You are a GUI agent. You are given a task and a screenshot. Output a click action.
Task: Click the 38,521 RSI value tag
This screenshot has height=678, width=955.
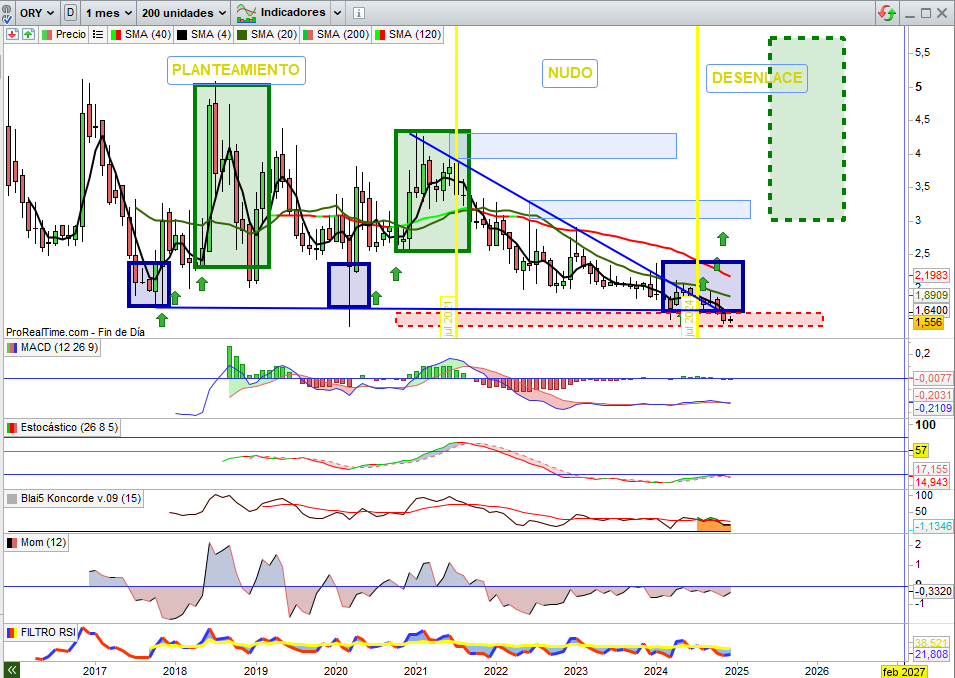point(932,643)
